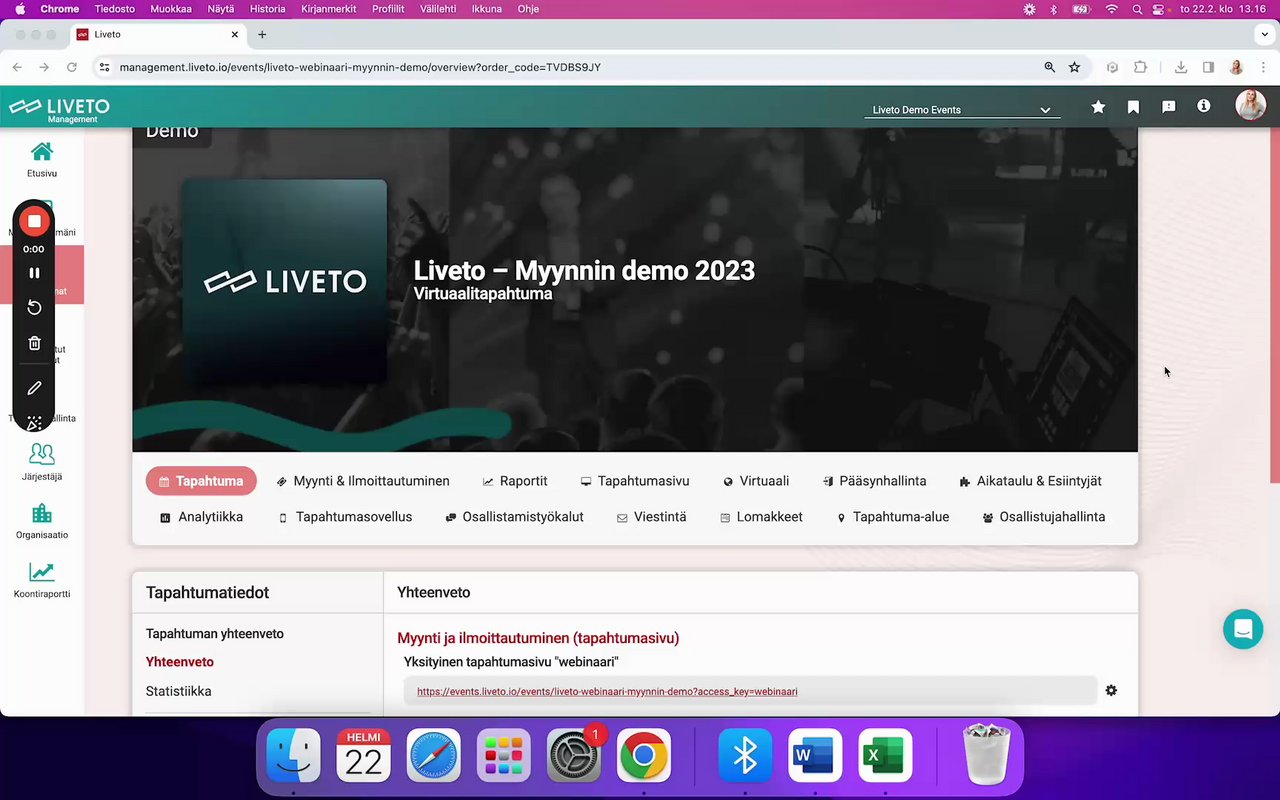Open the Osallistujahallinta tab
Viewport: 1280px width, 800px height.
1044,517
